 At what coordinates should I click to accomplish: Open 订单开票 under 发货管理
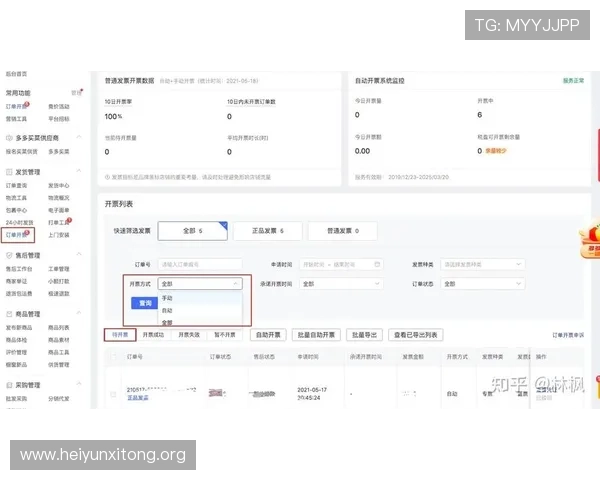pyautogui.click(x=18, y=235)
